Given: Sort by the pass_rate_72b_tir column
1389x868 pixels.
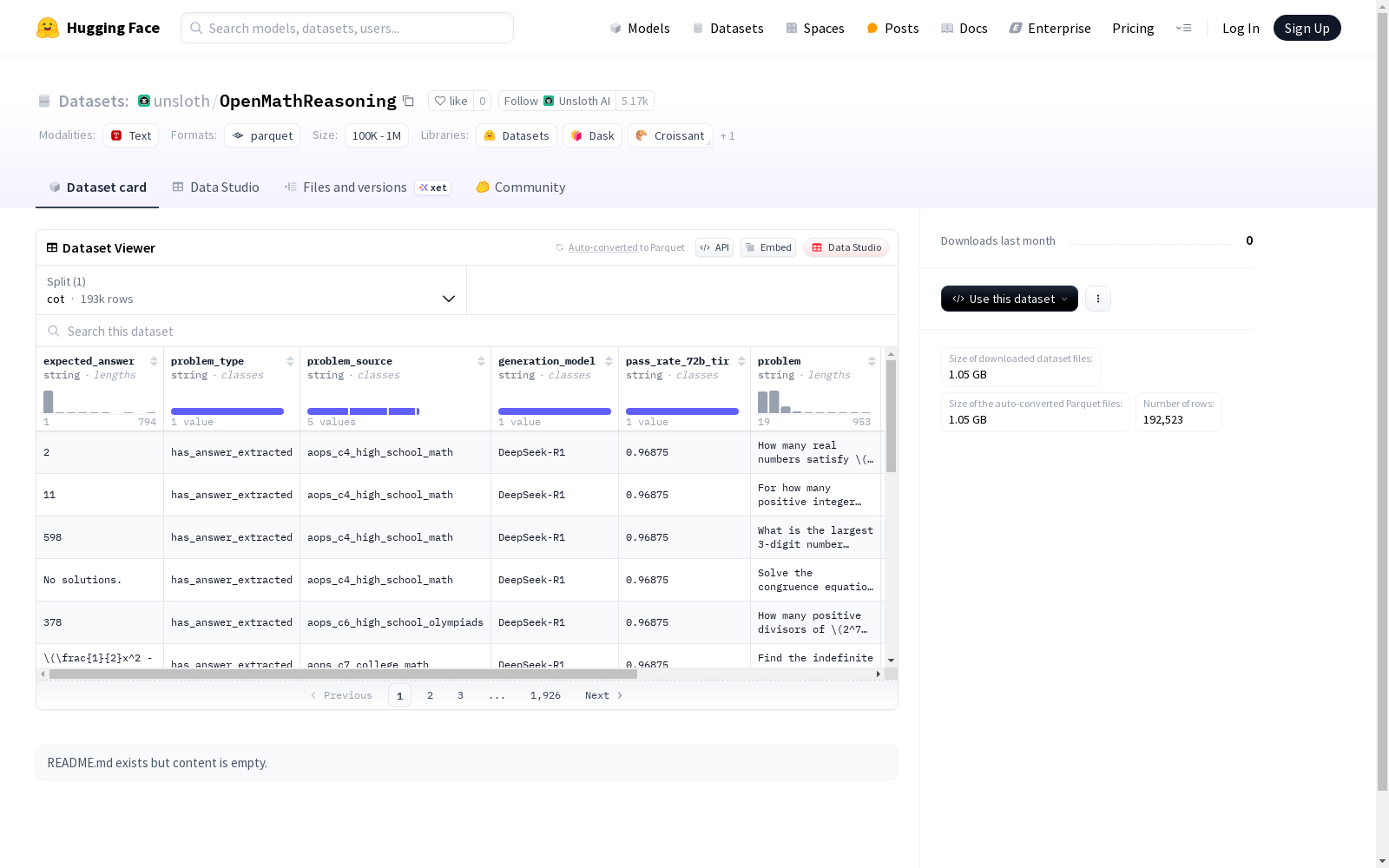Looking at the screenshot, I should 741,361.
